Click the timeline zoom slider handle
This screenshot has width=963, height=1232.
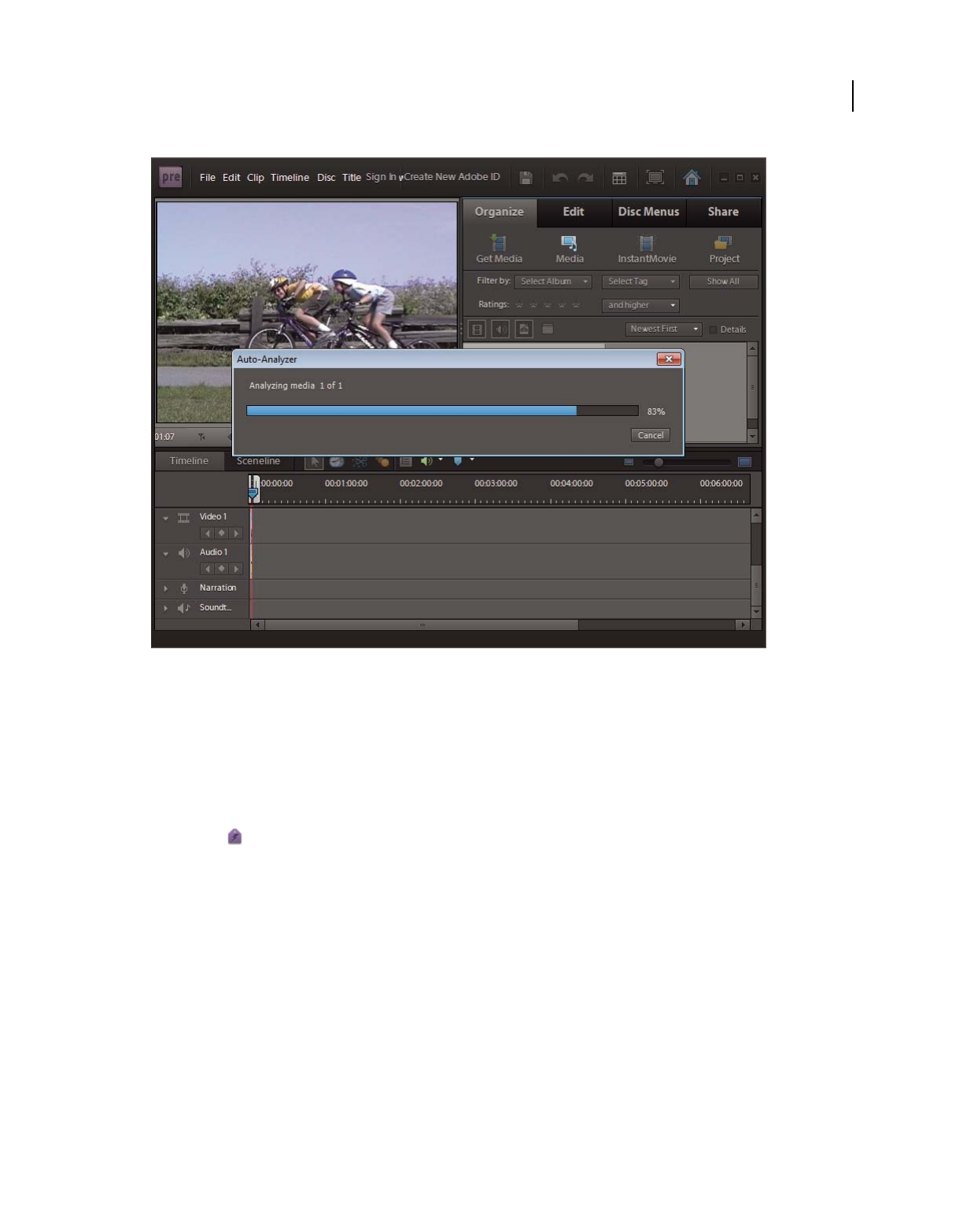point(659,463)
